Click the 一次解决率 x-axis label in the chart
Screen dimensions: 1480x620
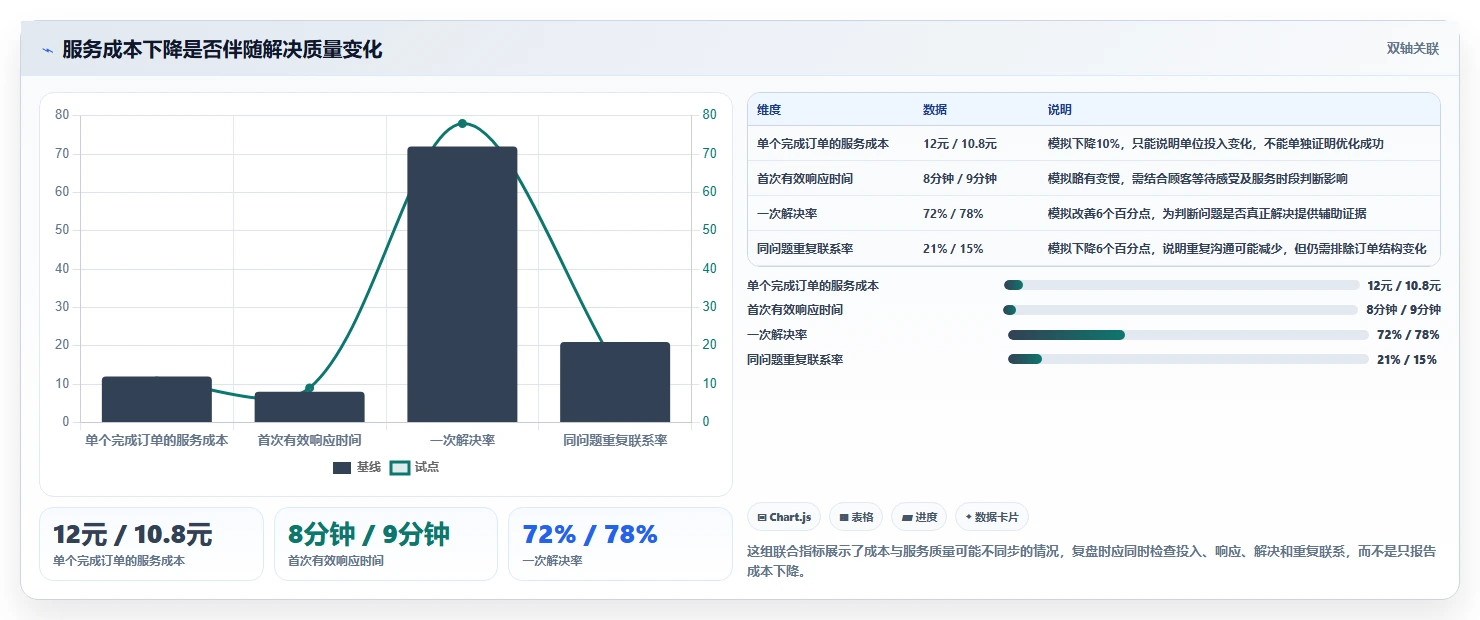coord(462,440)
